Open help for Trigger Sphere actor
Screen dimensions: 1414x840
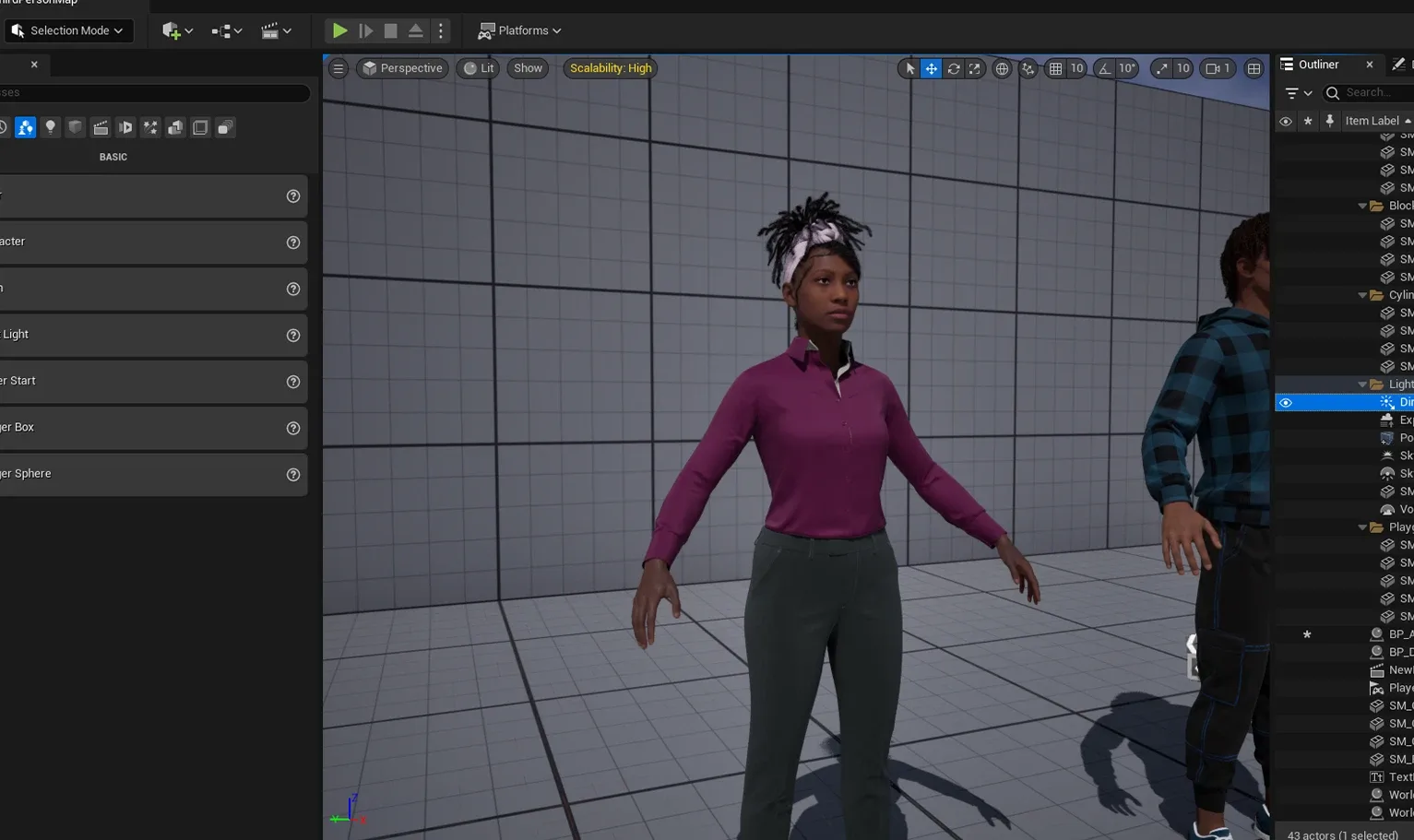[293, 475]
